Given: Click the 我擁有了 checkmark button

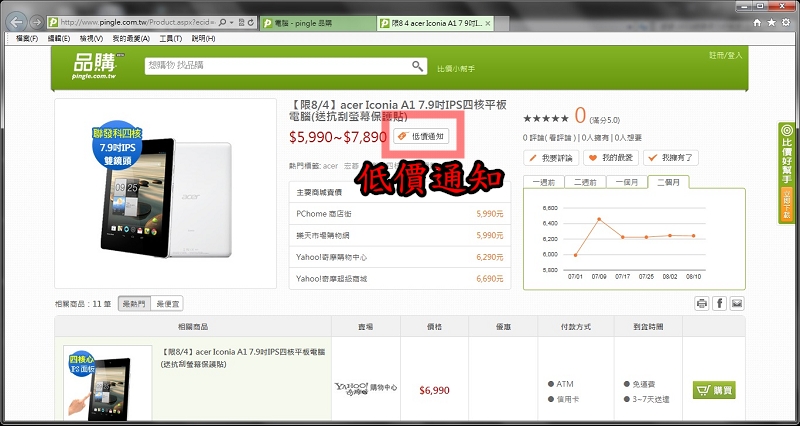Looking at the screenshot, I should click(670, 158).
